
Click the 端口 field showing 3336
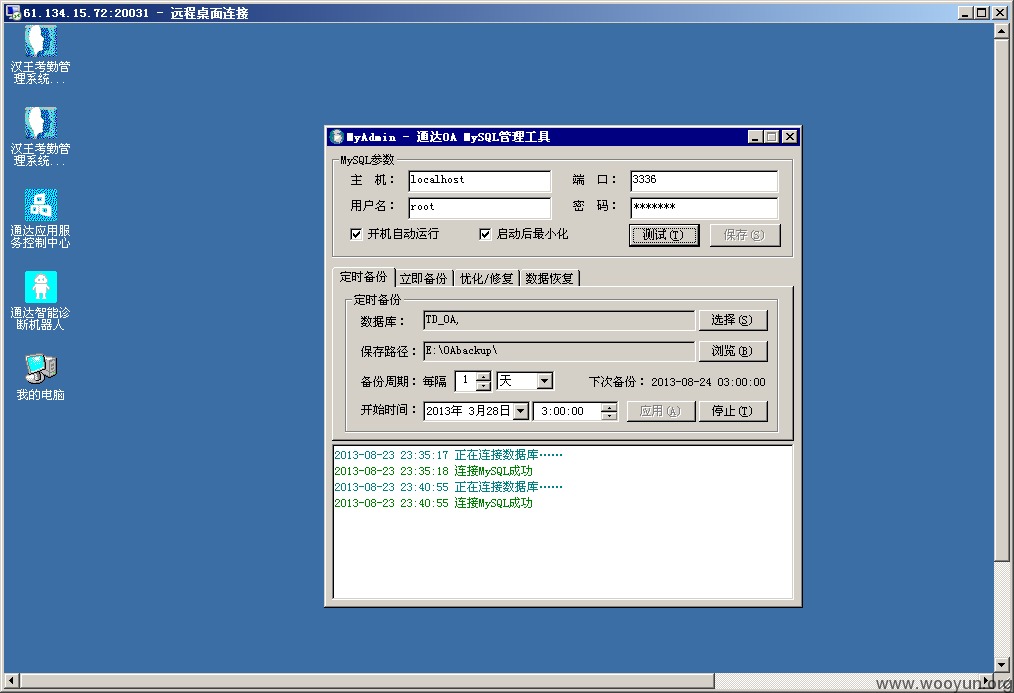(x=704, y=180)
